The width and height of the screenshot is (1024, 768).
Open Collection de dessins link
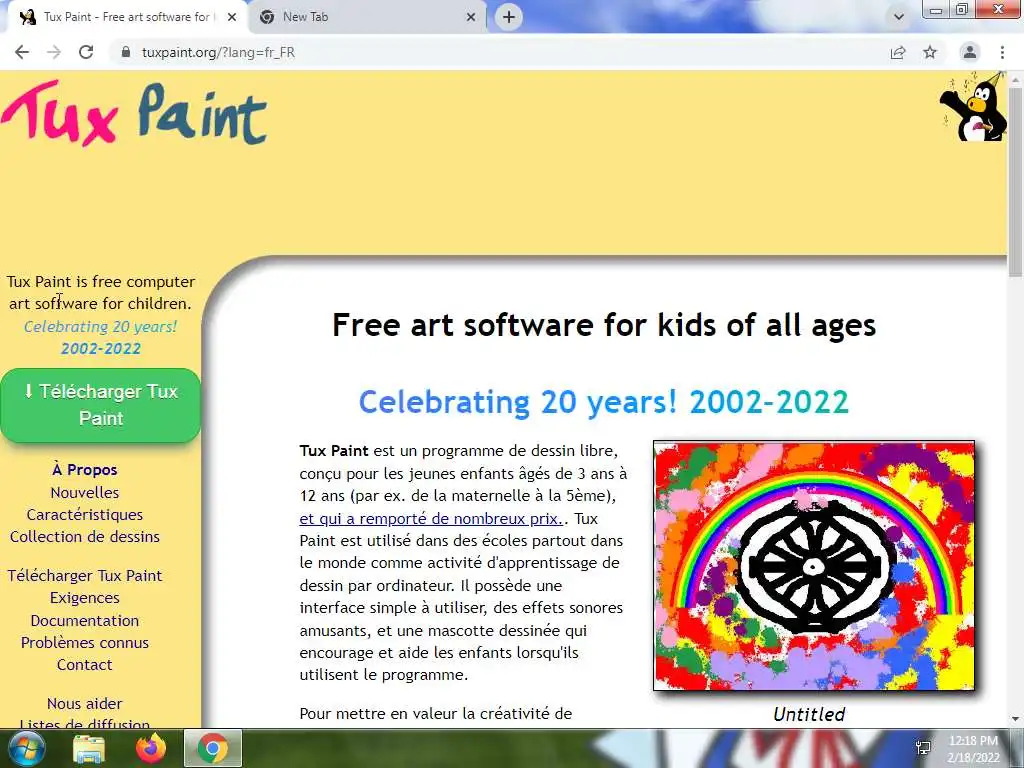click(x=85, y=537)
